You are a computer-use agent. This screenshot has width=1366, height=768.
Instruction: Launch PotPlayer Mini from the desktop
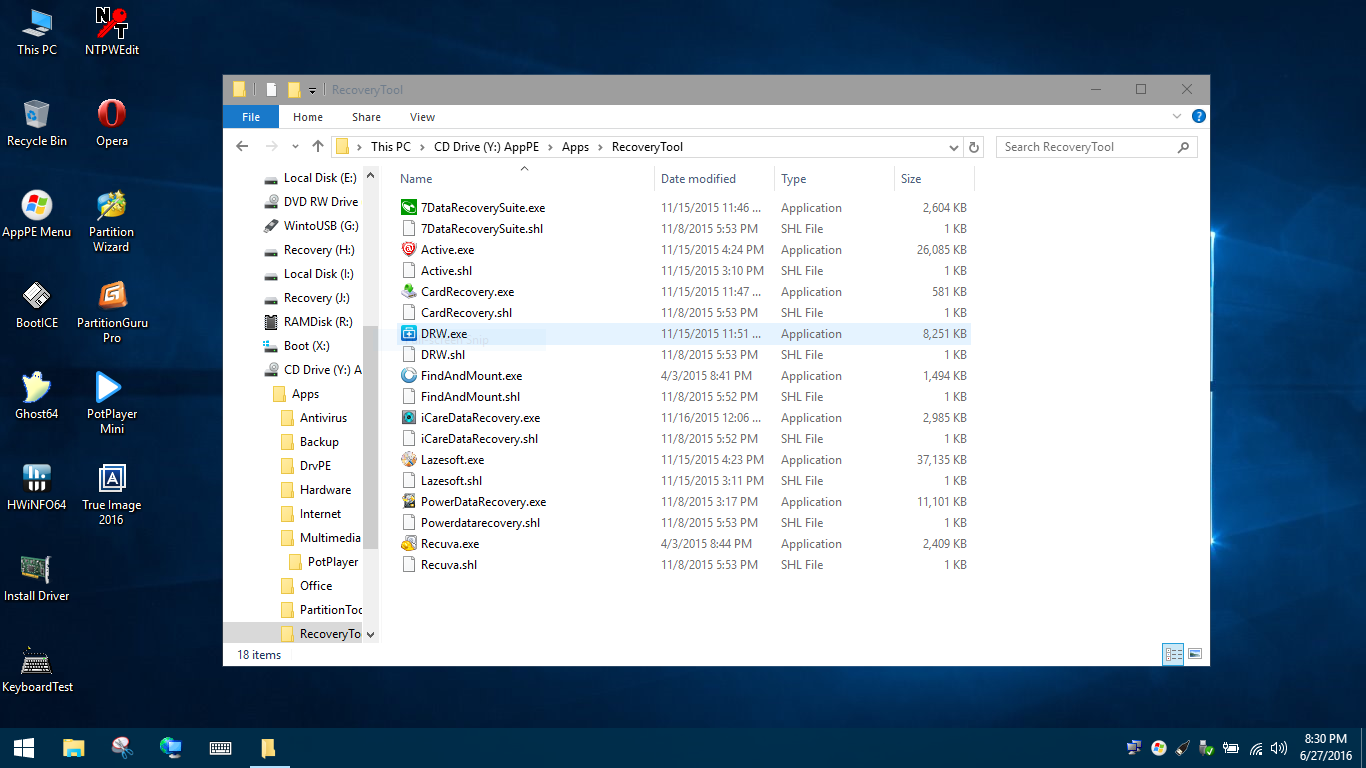[x=112, y=403]
